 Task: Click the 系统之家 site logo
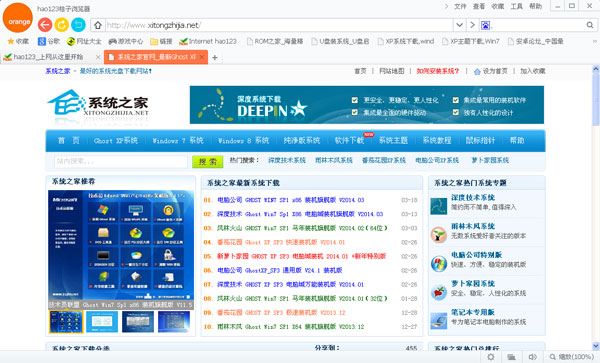click(x=98, y=103)
